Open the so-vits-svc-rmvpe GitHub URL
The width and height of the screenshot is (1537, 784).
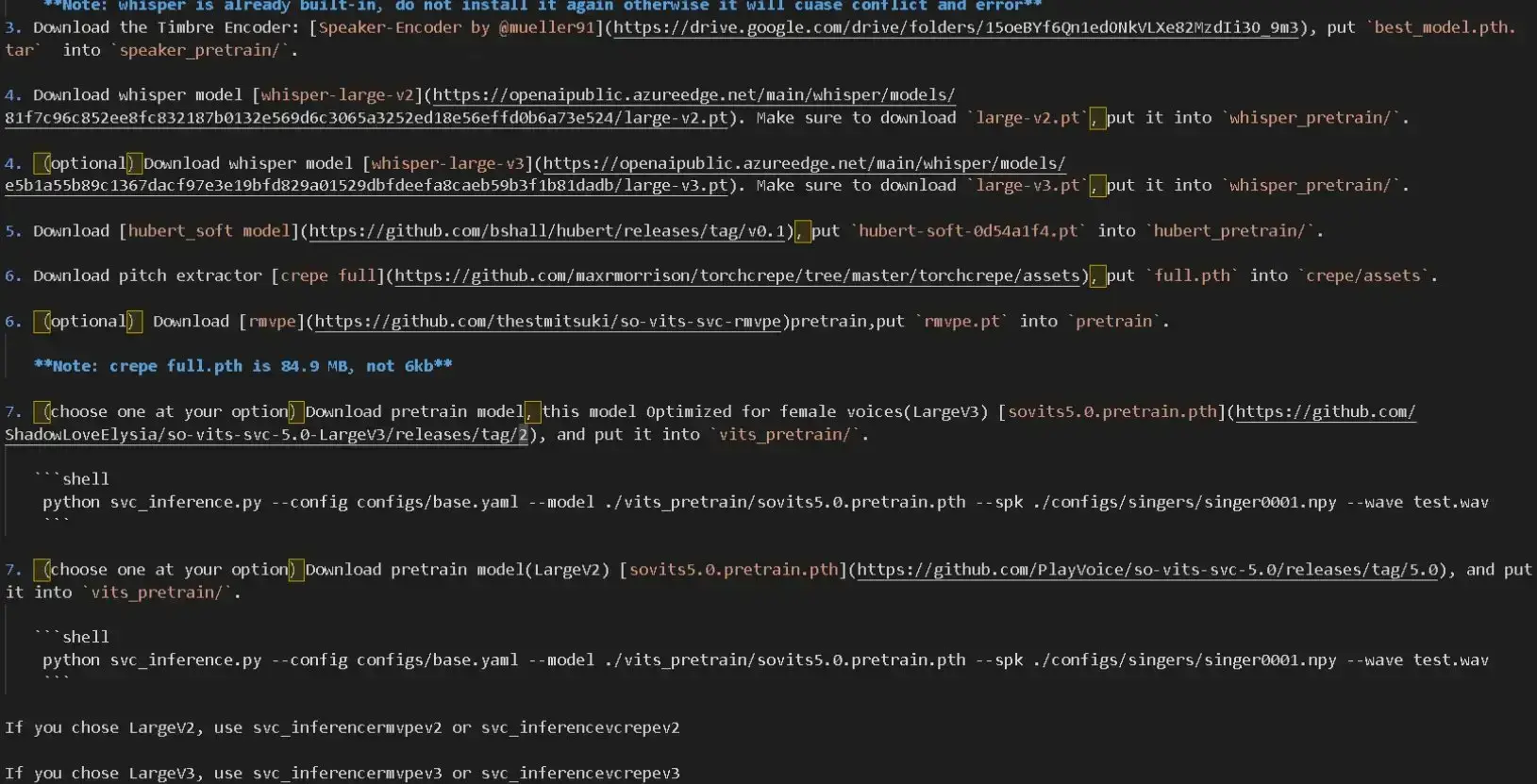tap(547, 321)
